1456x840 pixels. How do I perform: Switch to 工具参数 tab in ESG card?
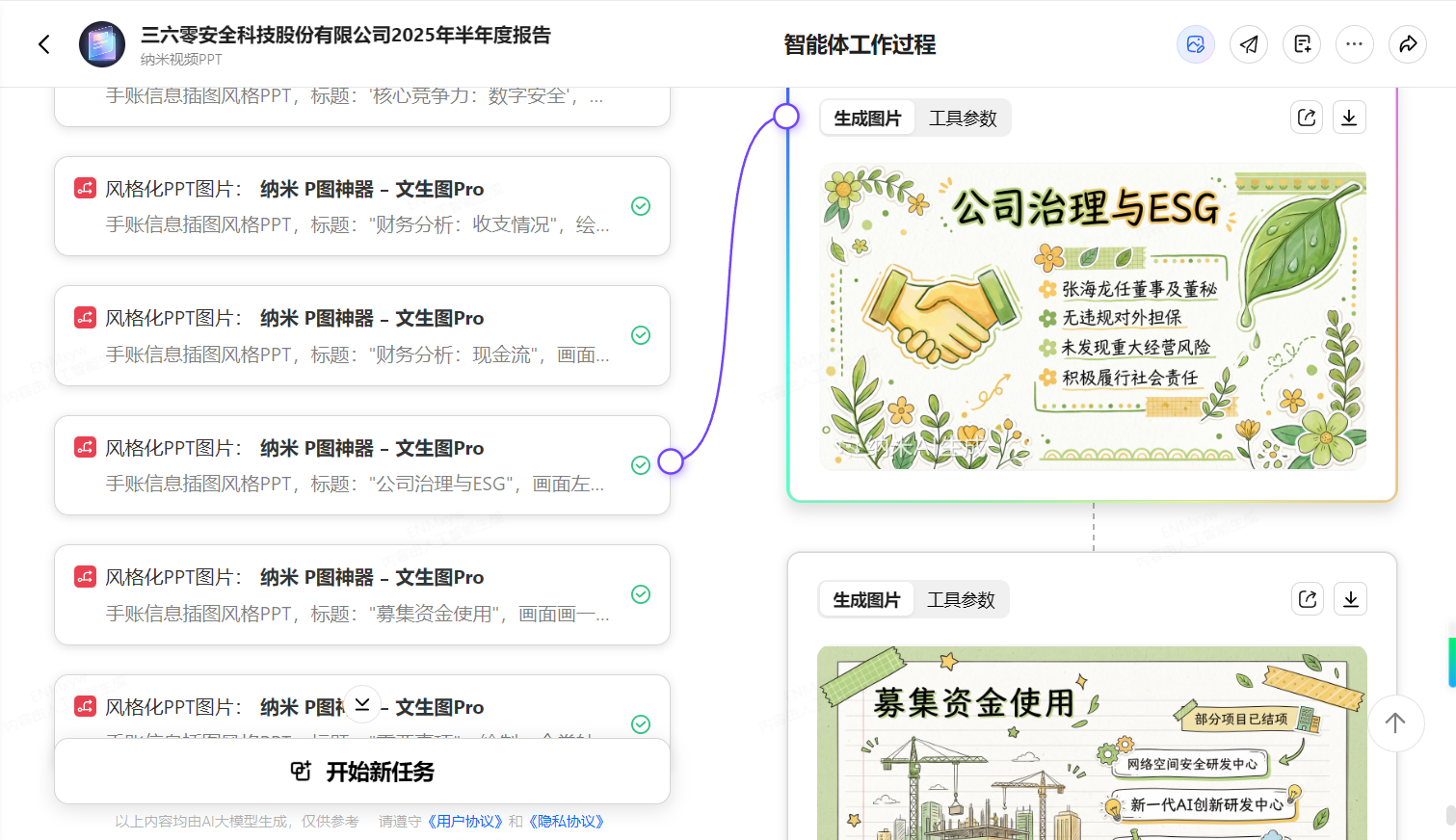tap(962, 118)
